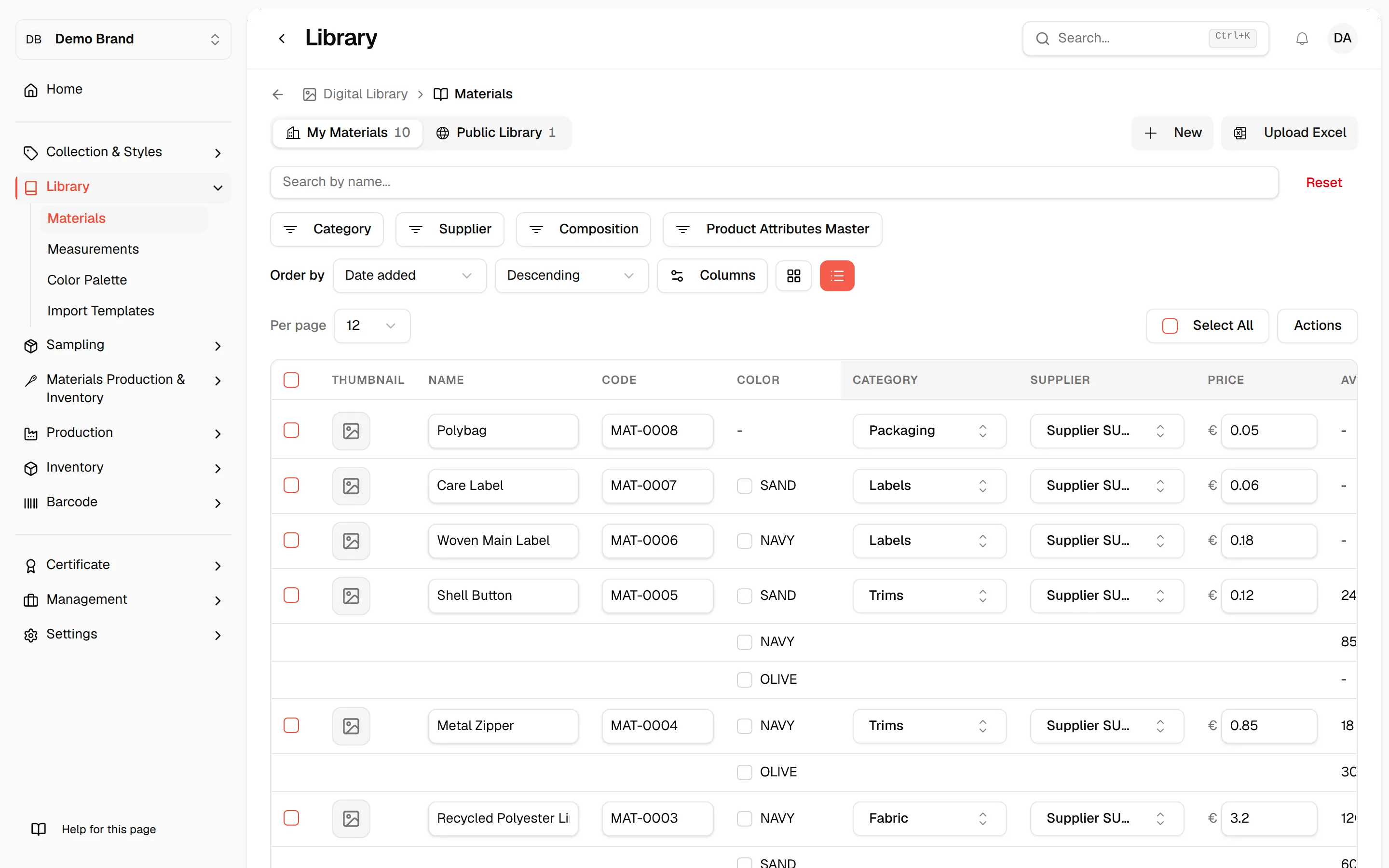The height and width of the screenshot is (868, 1389).
Task: Click the Upload Excel button
Action: coord(1289,133)
